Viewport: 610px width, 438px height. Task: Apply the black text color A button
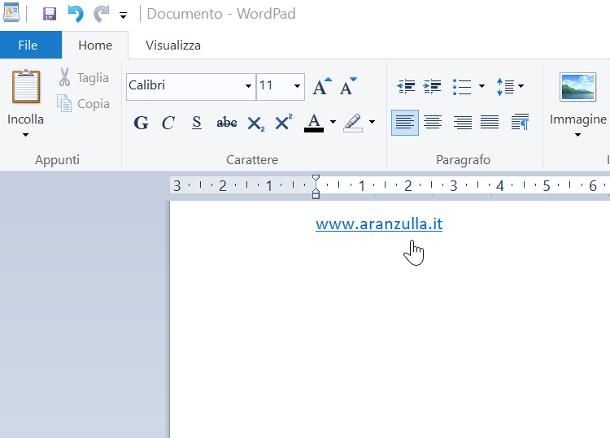[314, 123]
